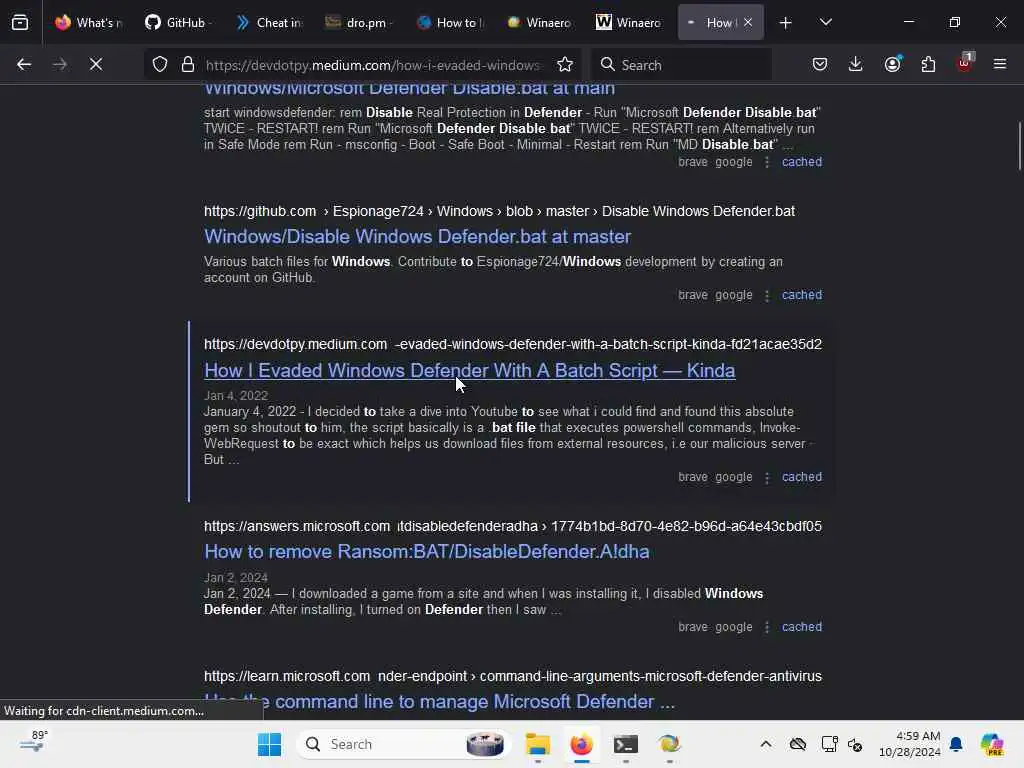The image size is (1024, 768).
Task: Focus the Firefox Search box
Action: [x=681, y=64]
